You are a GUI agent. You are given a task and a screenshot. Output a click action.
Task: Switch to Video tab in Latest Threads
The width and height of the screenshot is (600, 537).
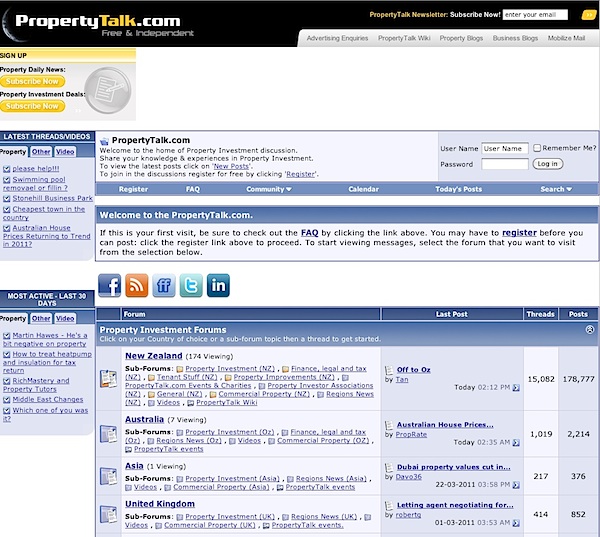tap(65, 152)
